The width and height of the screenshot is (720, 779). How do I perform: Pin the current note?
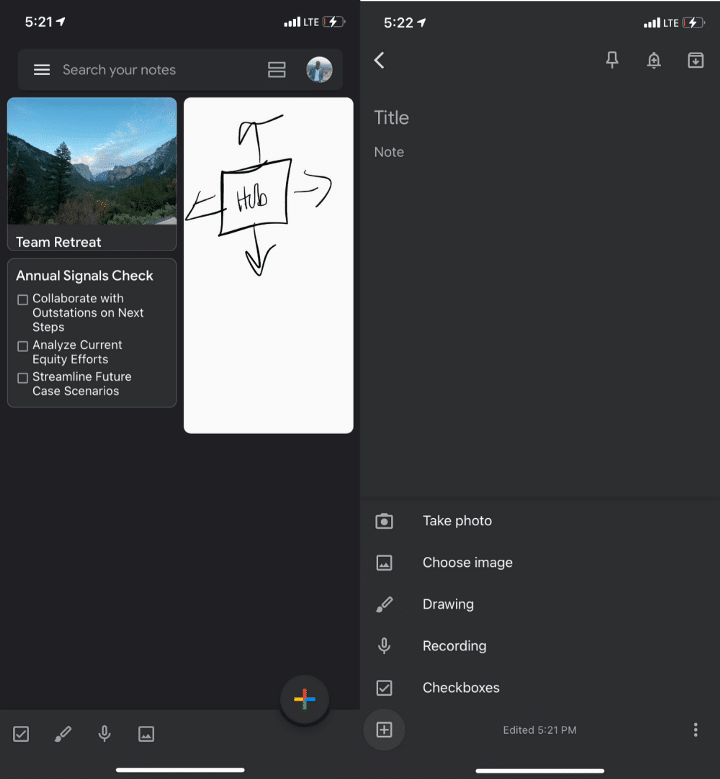click(612, 60)
